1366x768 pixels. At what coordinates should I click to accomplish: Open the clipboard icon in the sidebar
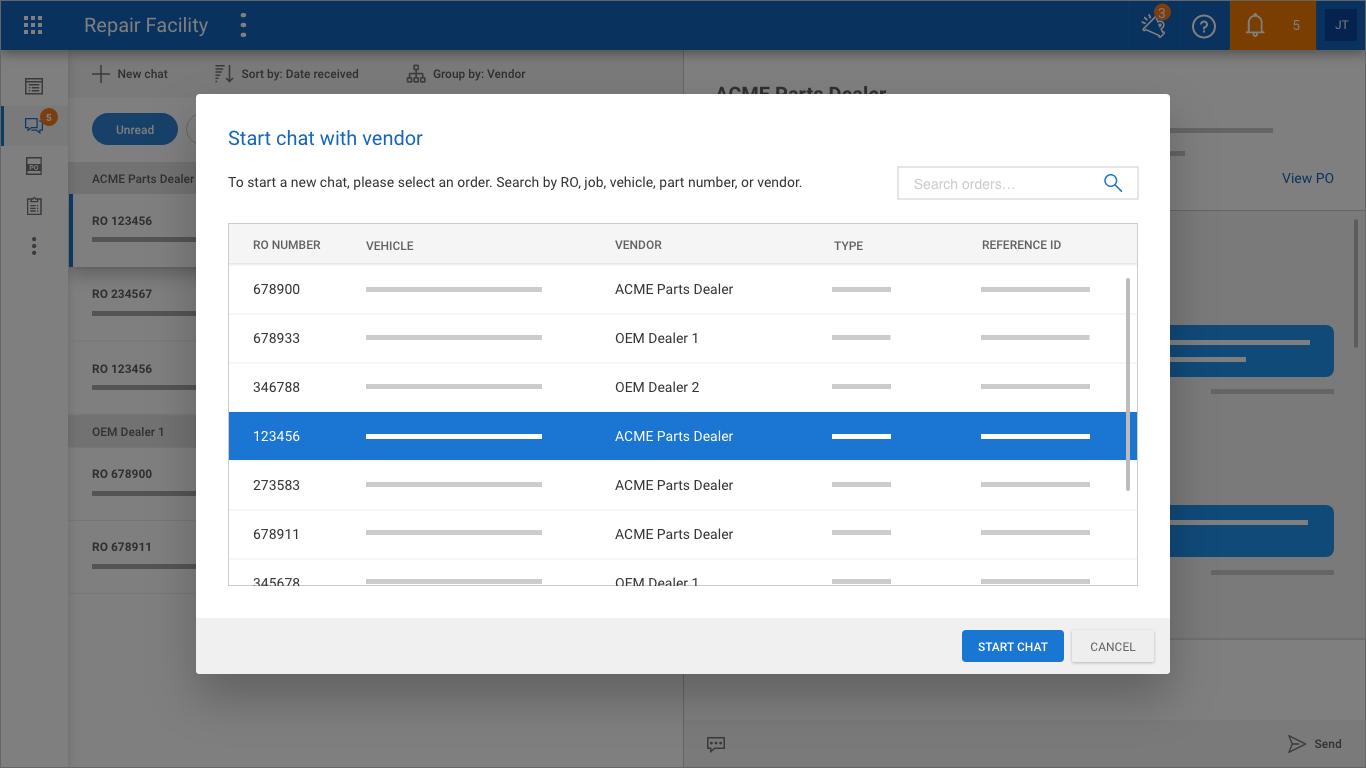34,206
